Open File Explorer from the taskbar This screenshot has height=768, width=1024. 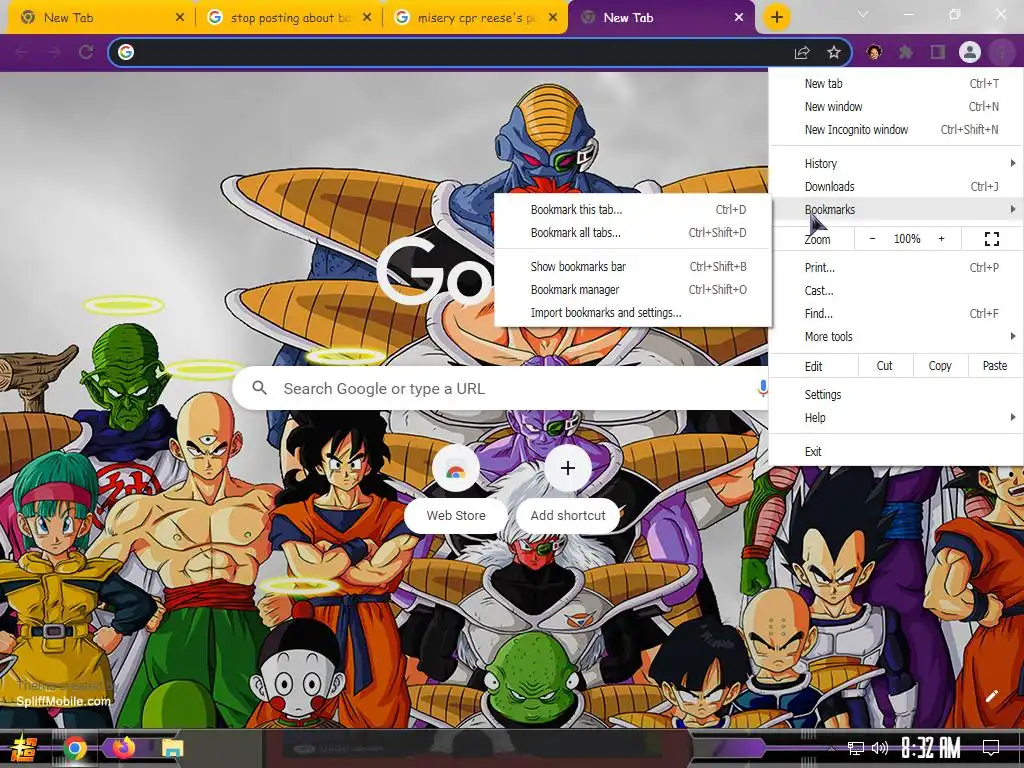click(x=172, y=748)
